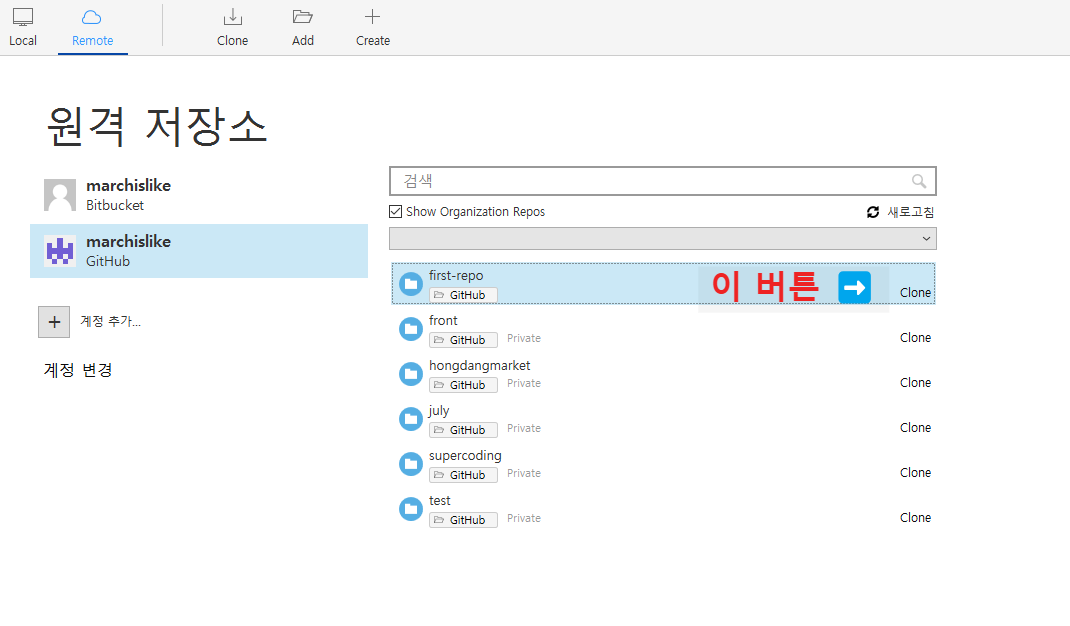Focus the 검색 search field

663,181
